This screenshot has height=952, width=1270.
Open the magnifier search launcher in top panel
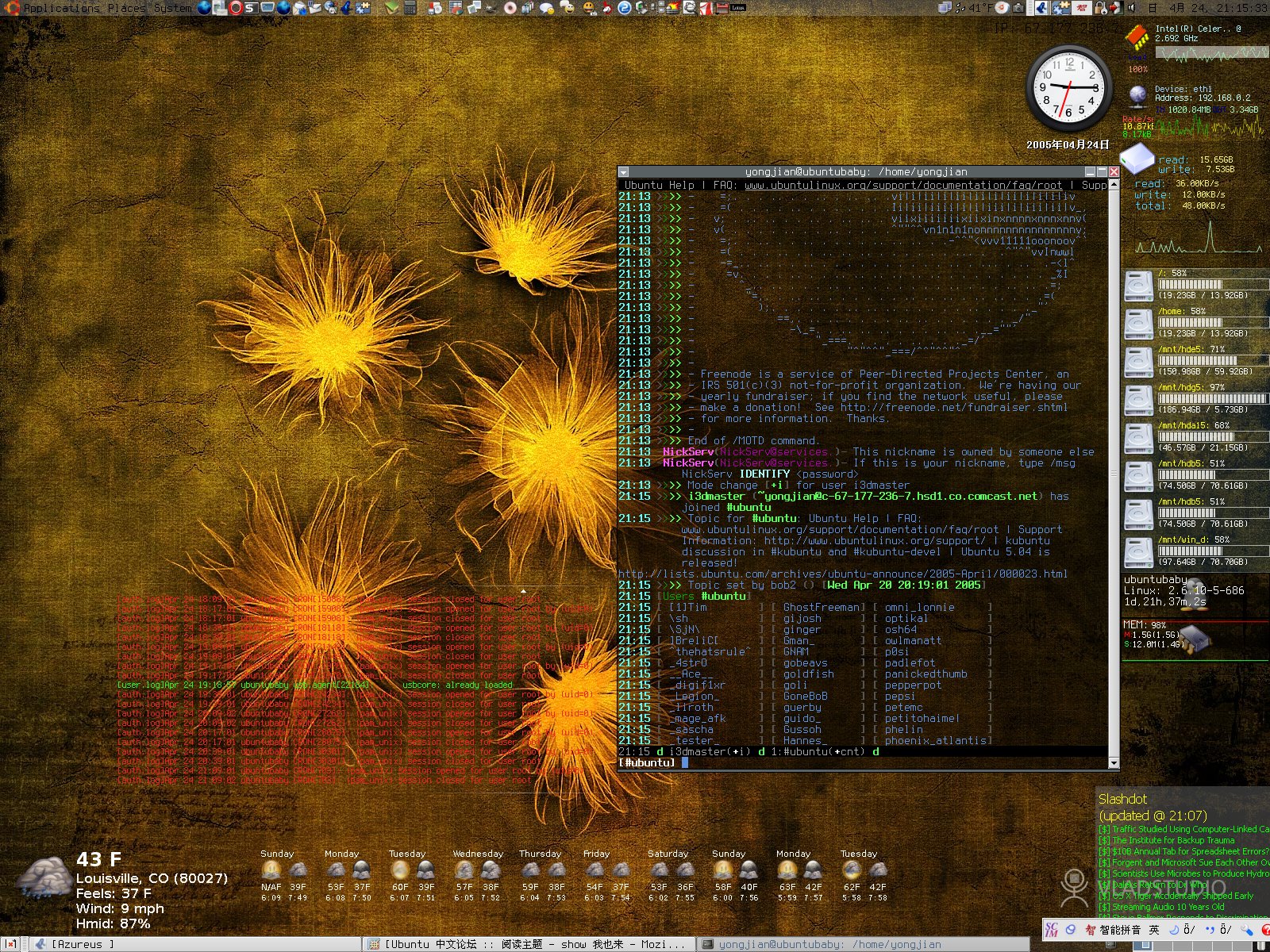click(x=689, y=8)
